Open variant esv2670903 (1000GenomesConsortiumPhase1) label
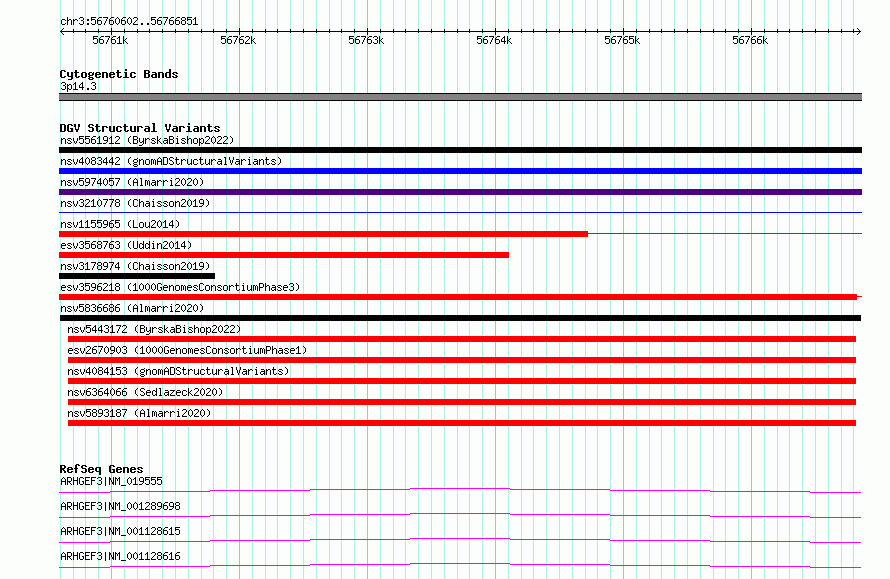The height and width of the screenshot is (579, 890). 187,350
